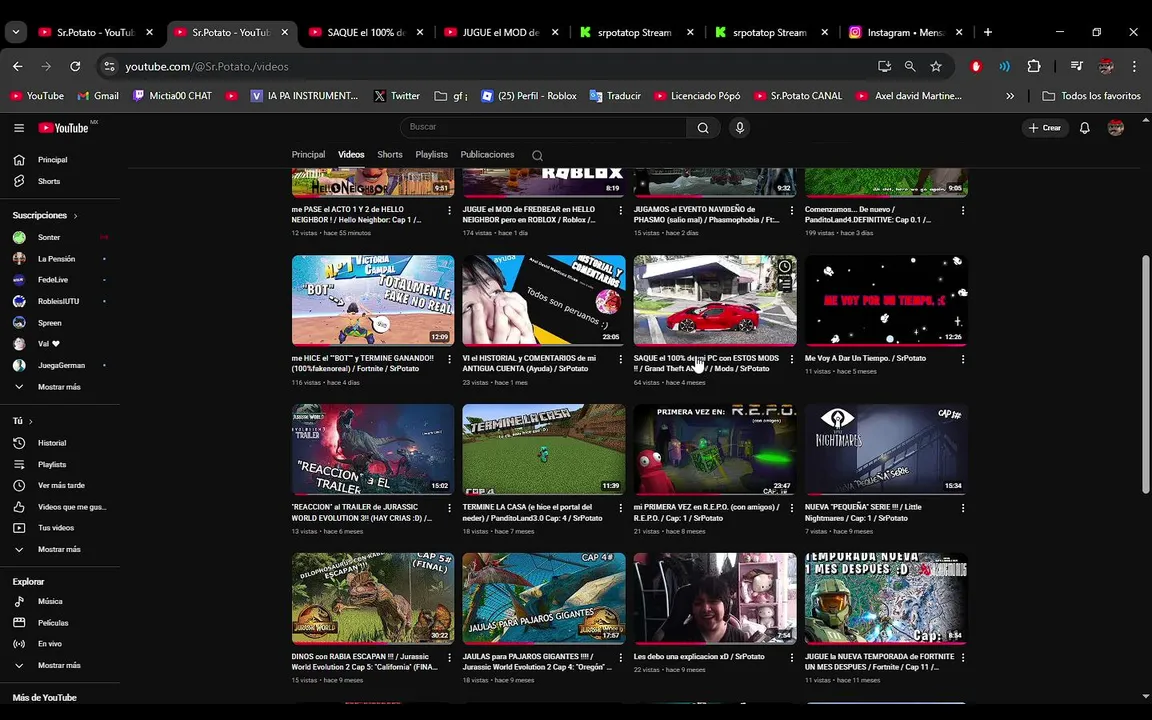Open the account avatar menu in YouTube
This screenshot has height=720, width=1152.
pyautogui.click(x=1115, y=128)
